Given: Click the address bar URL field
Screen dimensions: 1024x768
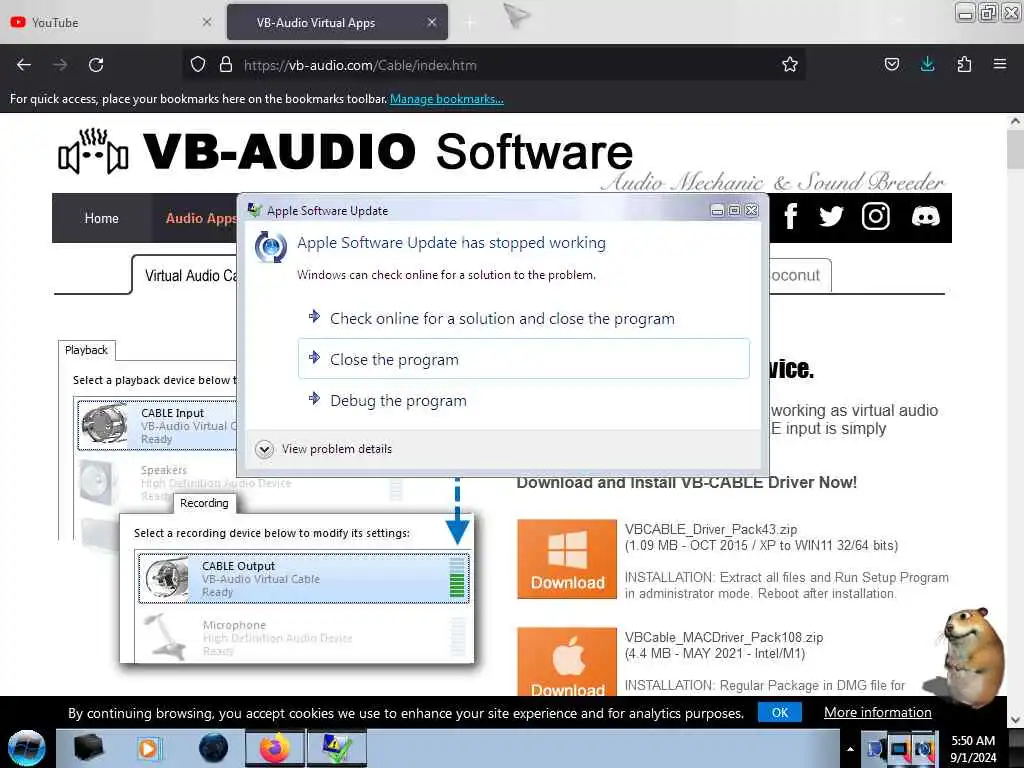Looking at the screenshot, I should [496, 65].
